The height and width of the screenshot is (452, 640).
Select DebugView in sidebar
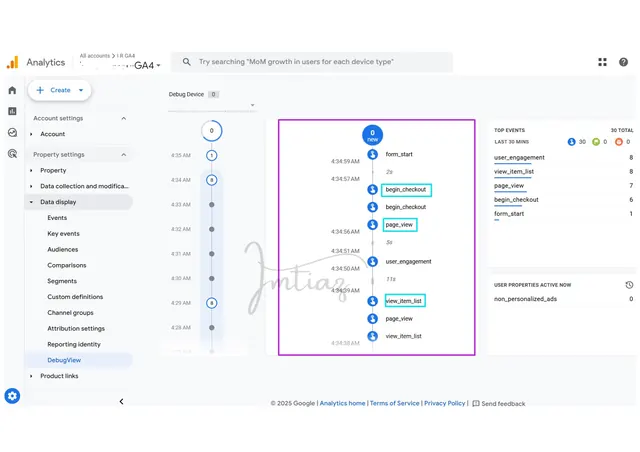click(x=64, y=360)
